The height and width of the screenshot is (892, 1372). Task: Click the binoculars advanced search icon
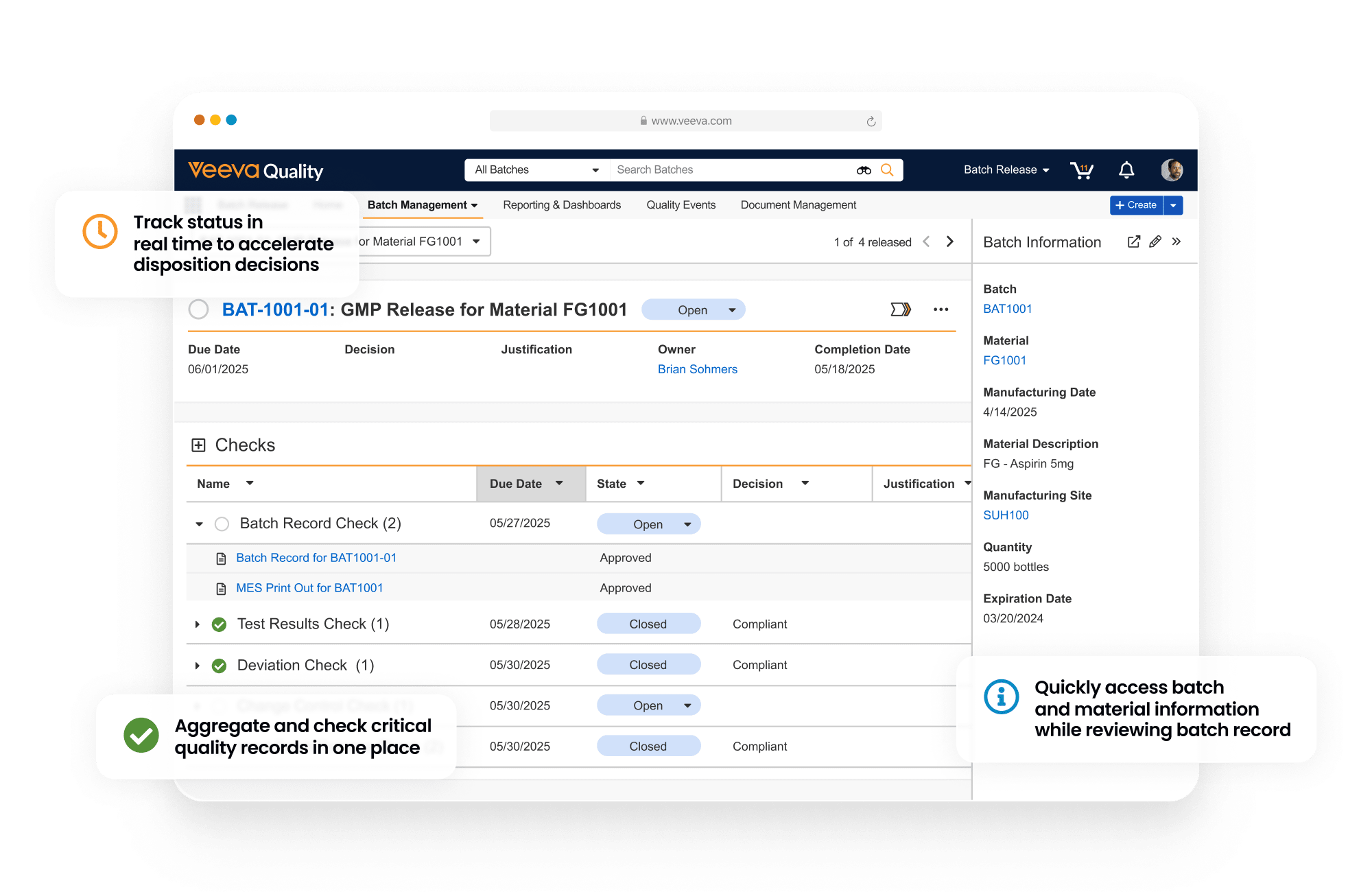point(864,170)
